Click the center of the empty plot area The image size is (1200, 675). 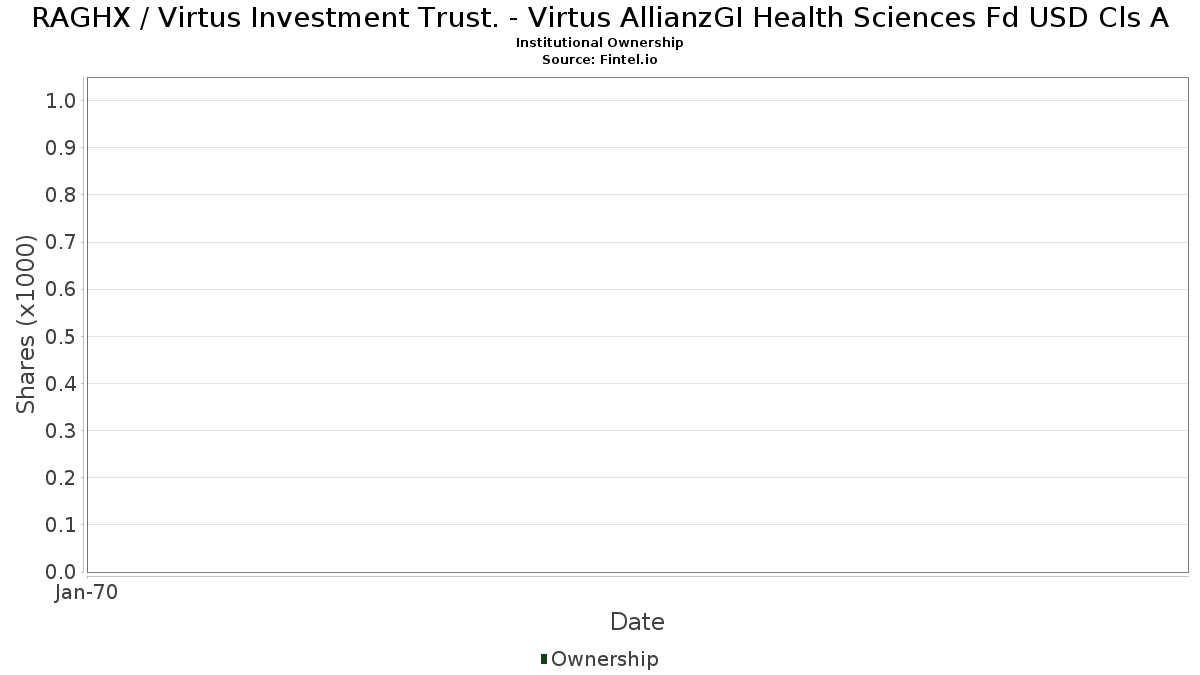click(x=637, y=325)
